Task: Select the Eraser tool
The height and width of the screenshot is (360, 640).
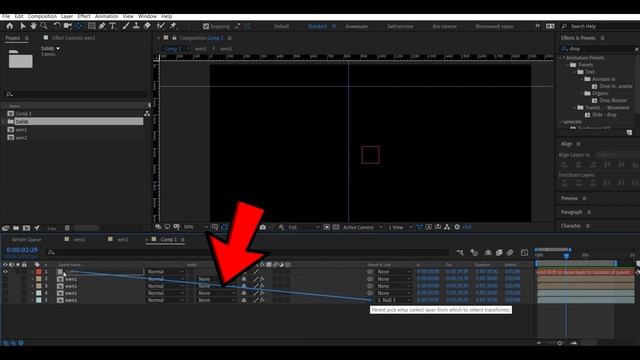Action: point(147,26)
